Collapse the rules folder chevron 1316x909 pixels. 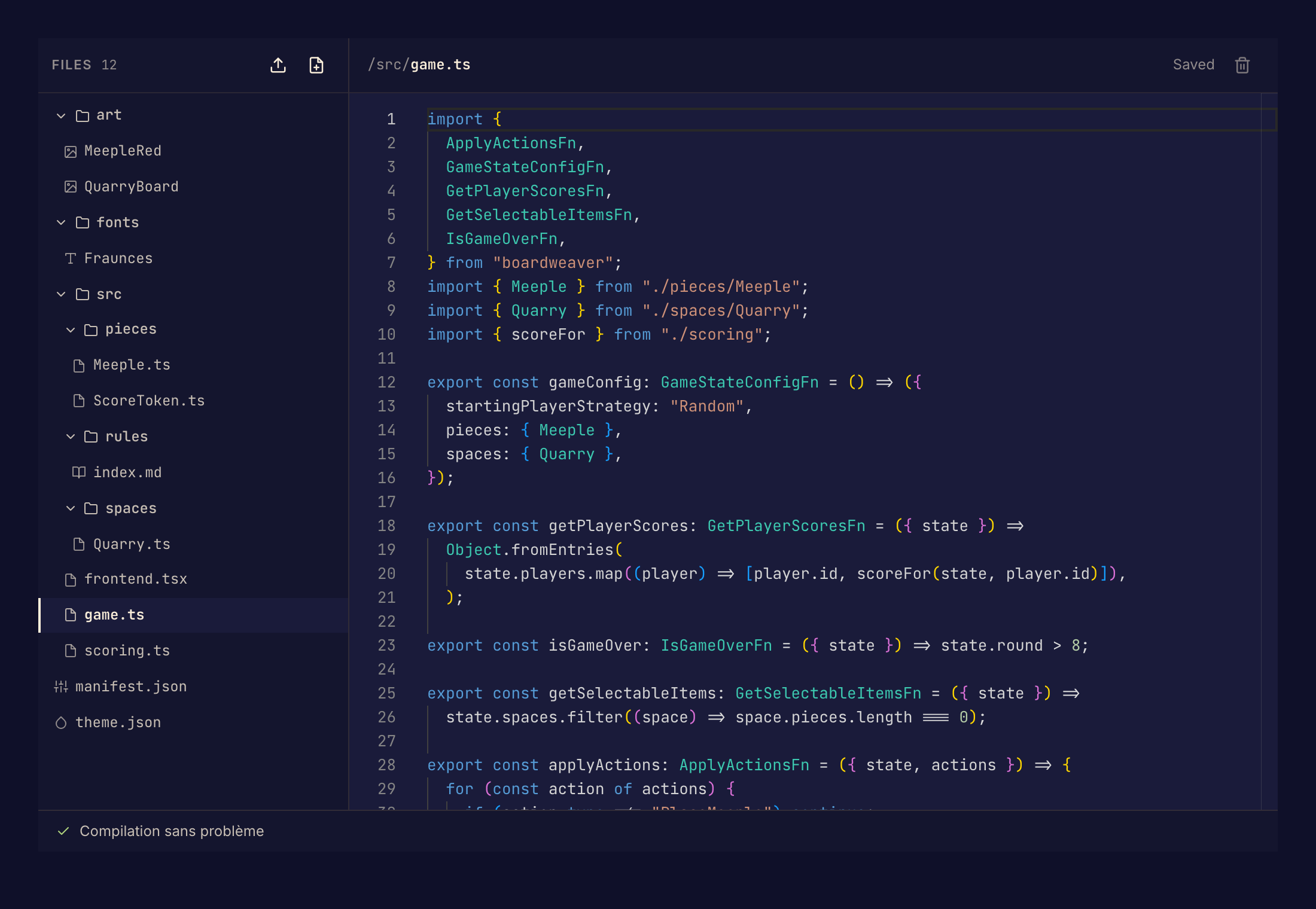coord(71,437)
